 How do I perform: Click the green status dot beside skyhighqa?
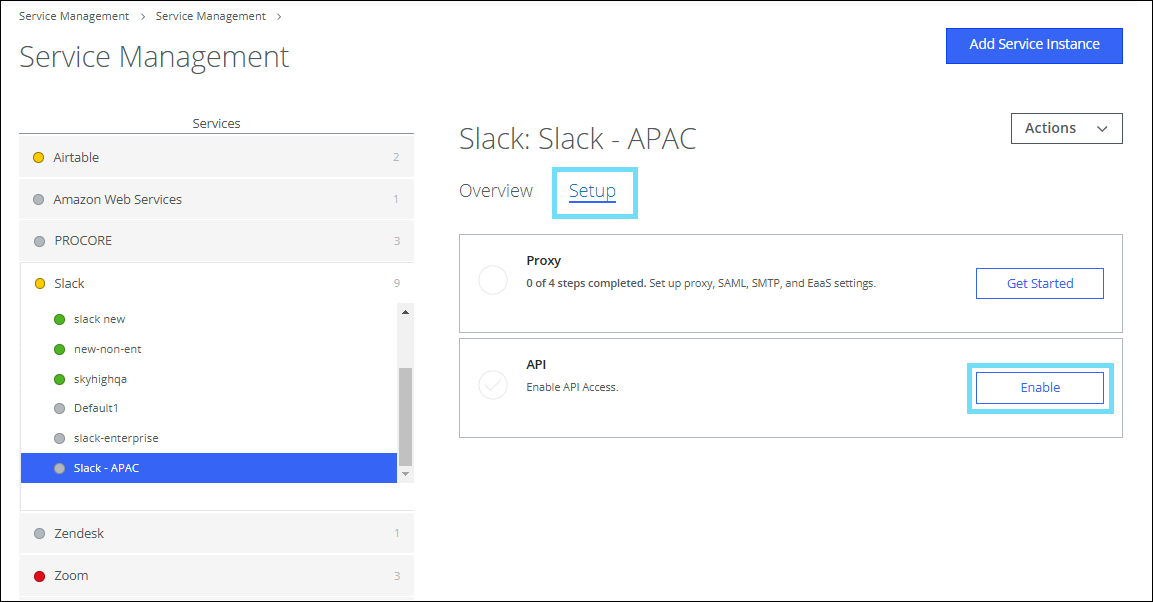60,379
